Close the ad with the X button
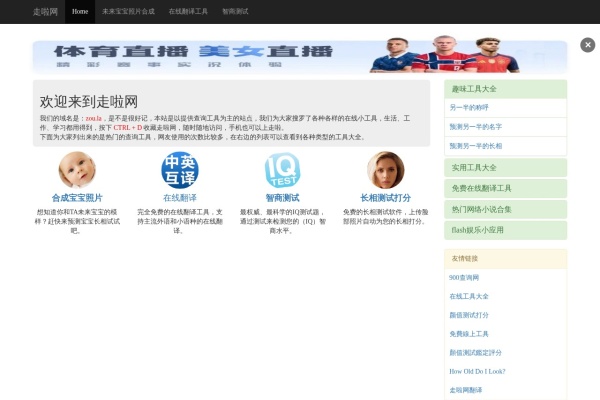 [x=588, y=45]
